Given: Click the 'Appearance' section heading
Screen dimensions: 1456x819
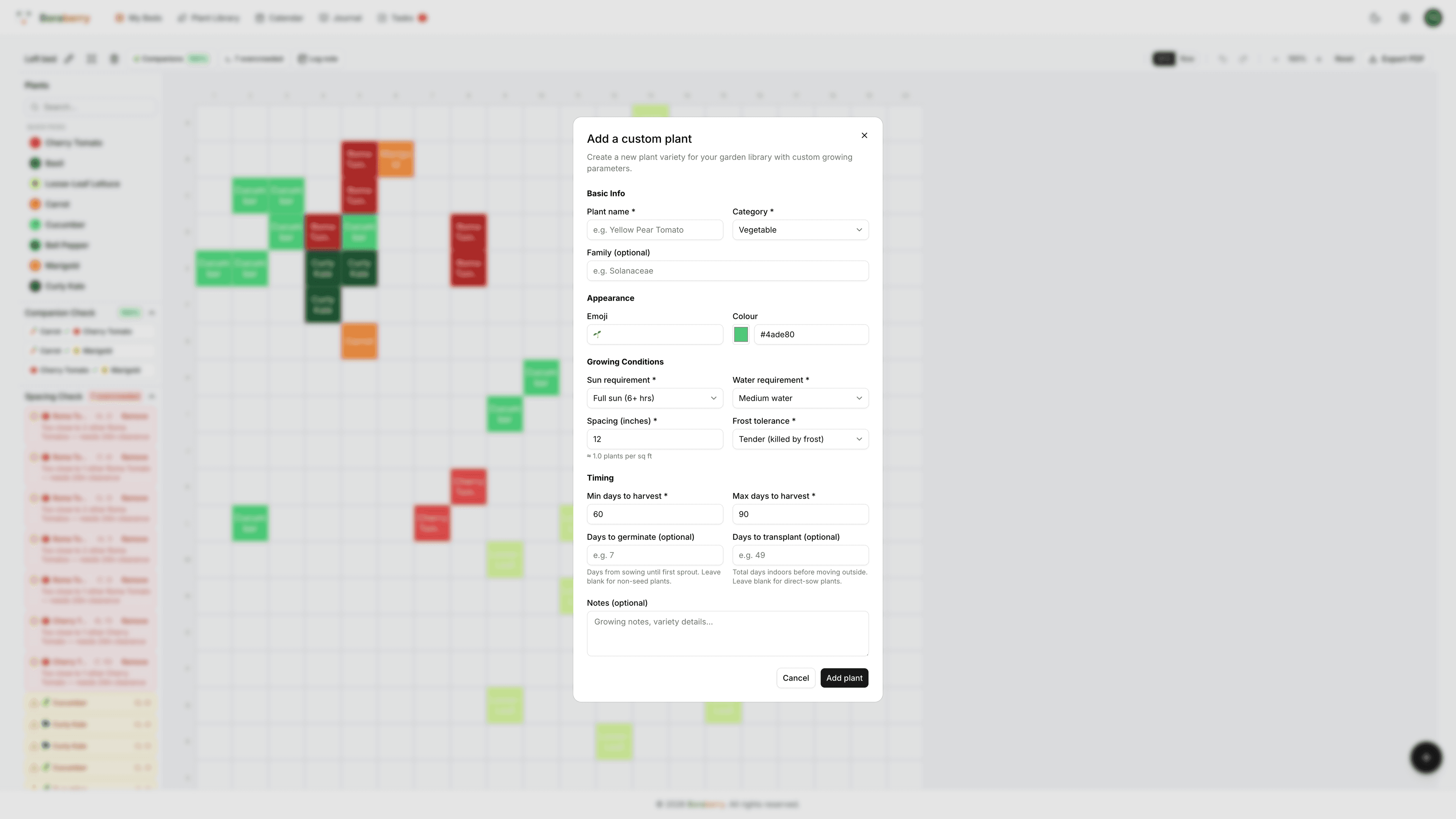Looking at the screenshot, I should coord(610,298).
